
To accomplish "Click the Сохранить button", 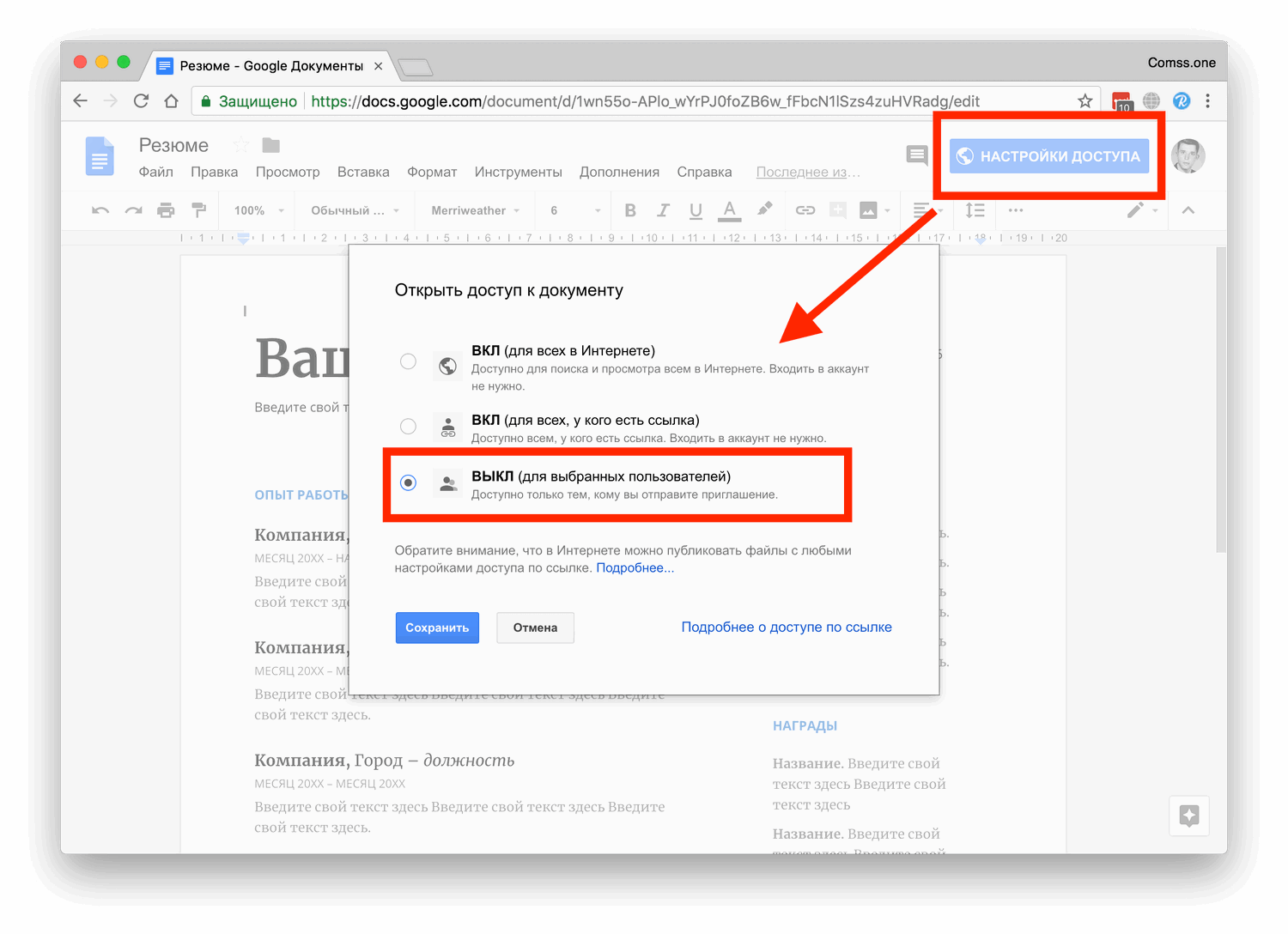I will pyautogui.click(x=437, y=628).
